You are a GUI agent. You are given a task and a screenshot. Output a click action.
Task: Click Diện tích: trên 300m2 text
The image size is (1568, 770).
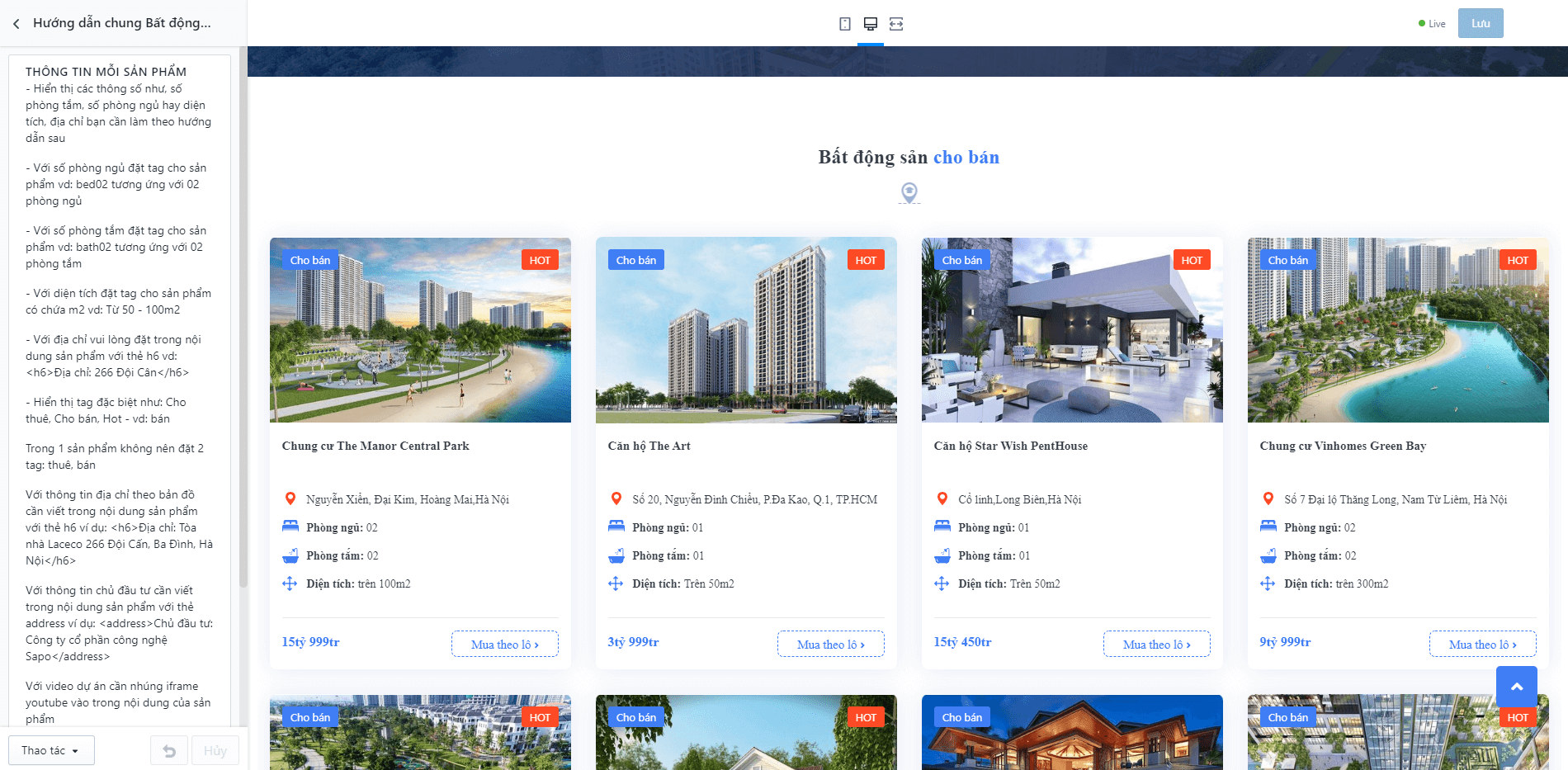[1336, 583]
